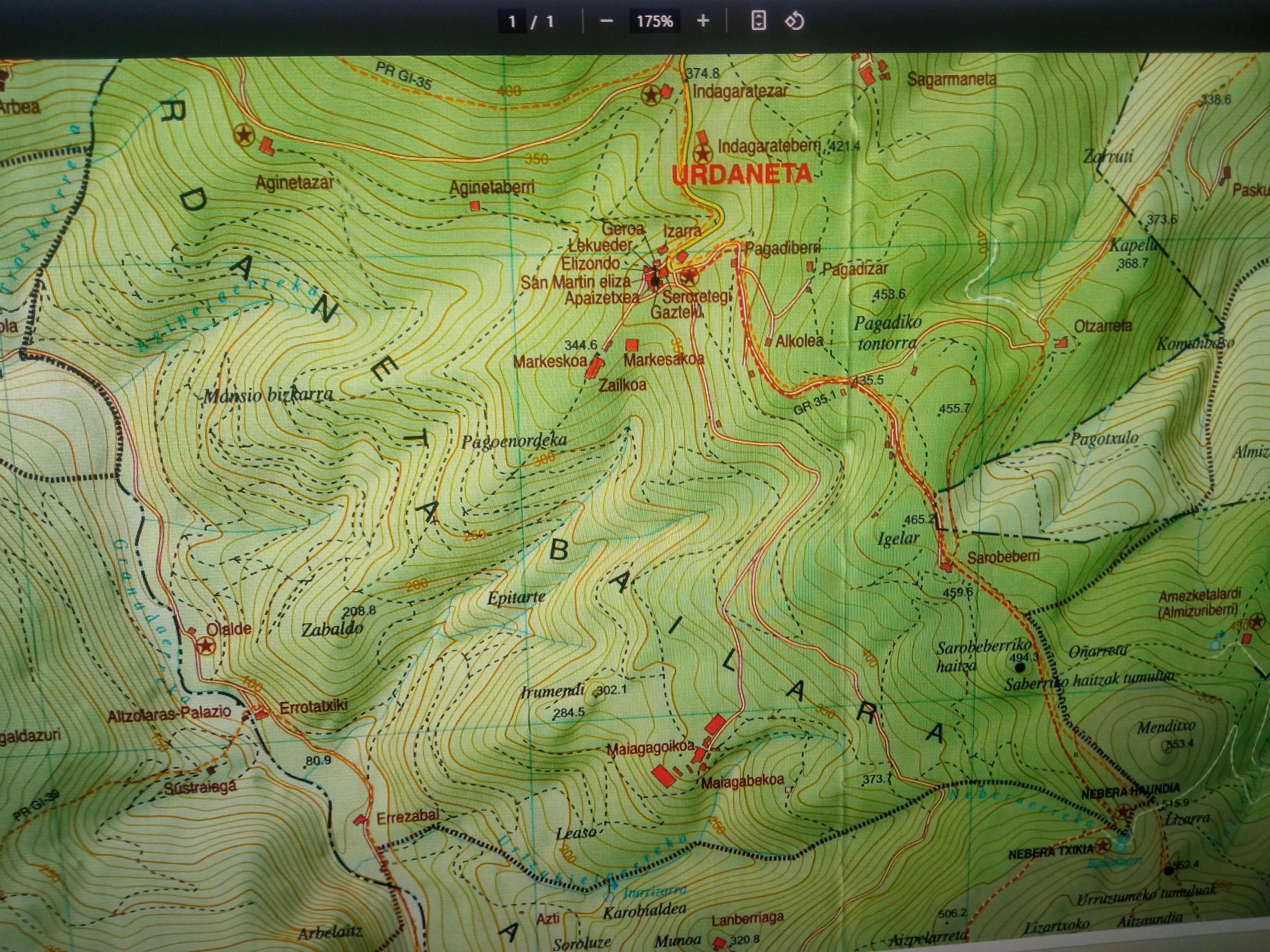Click the Aginetaberri label
The width and height of the screenshot is (1270, 952).
click(x=492, y=187)
